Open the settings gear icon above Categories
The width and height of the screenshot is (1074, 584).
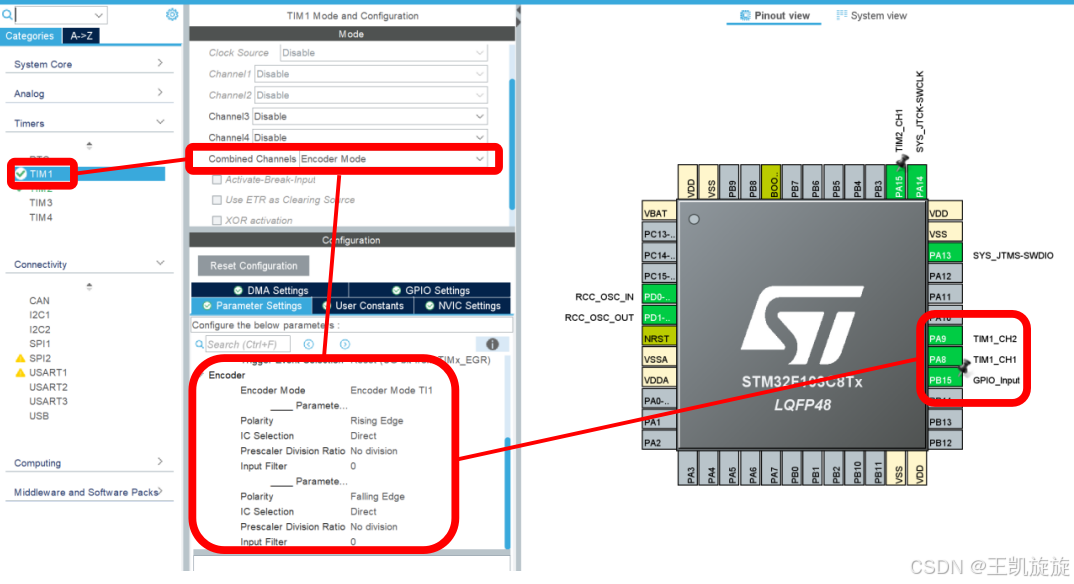(x=171, y=15)
